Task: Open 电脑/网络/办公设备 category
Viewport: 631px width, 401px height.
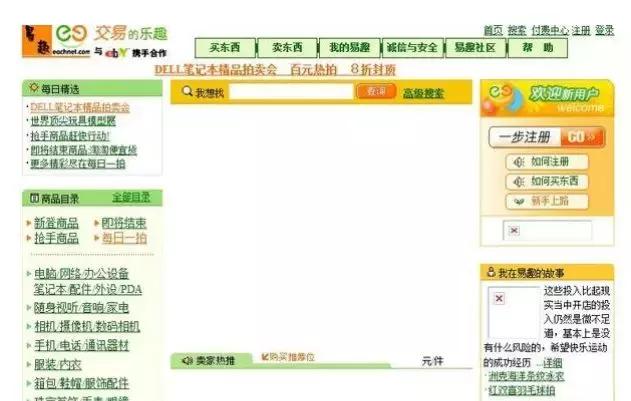Action: coord(81,274)
